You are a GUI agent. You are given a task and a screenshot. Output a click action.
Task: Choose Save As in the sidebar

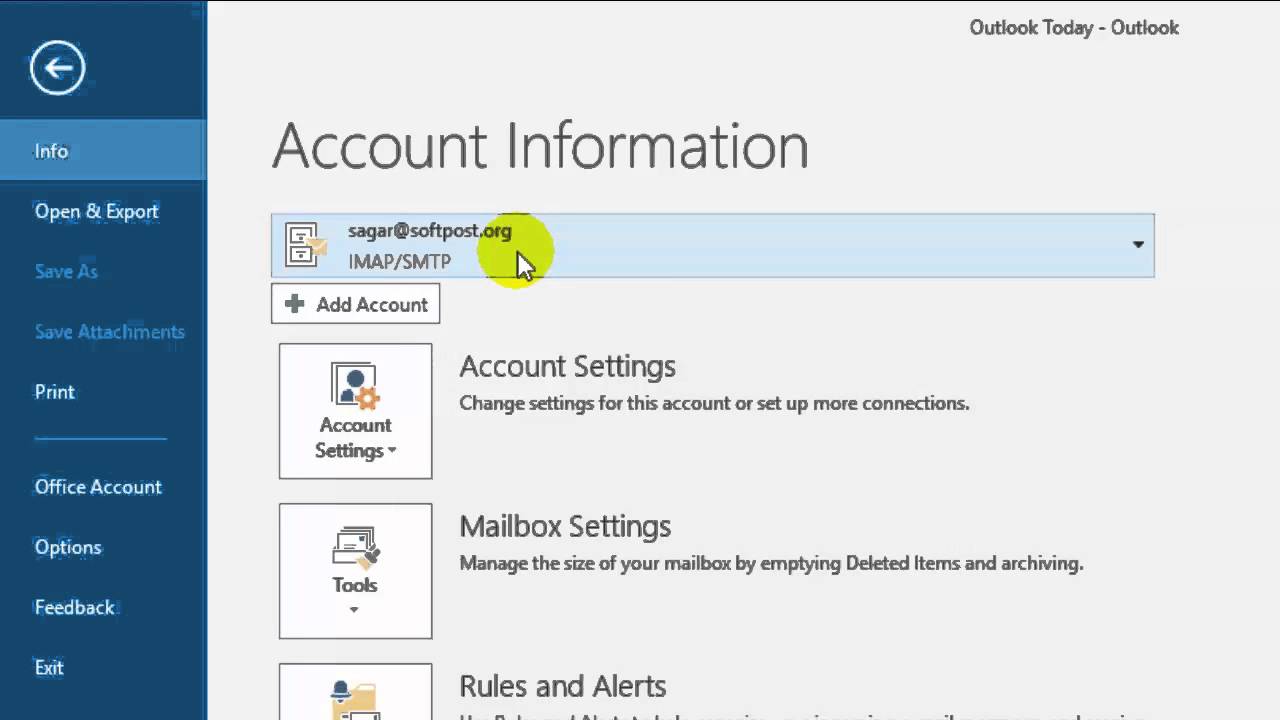point(66,271)
